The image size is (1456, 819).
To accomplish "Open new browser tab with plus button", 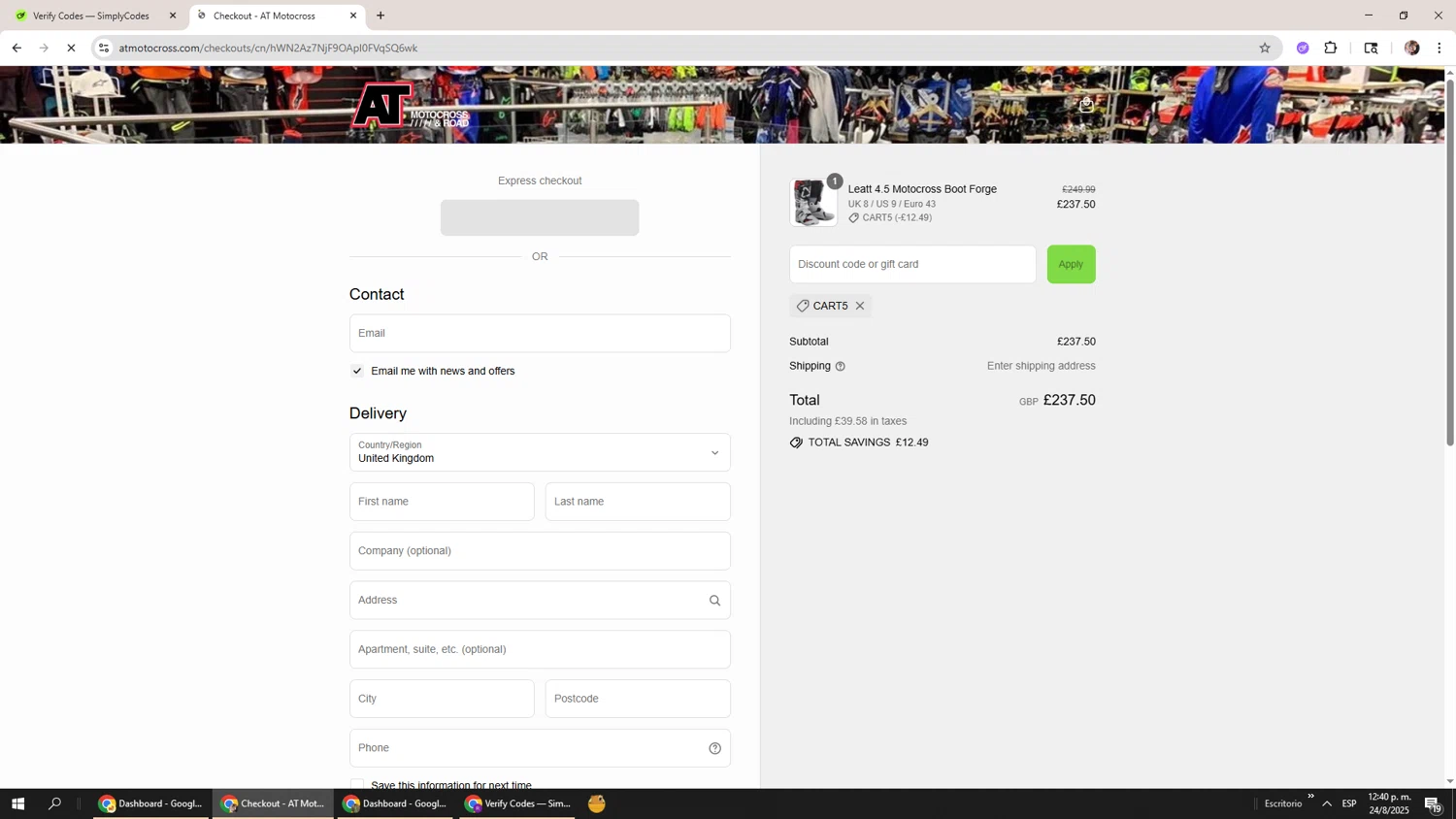I will (x=381, y=16).
